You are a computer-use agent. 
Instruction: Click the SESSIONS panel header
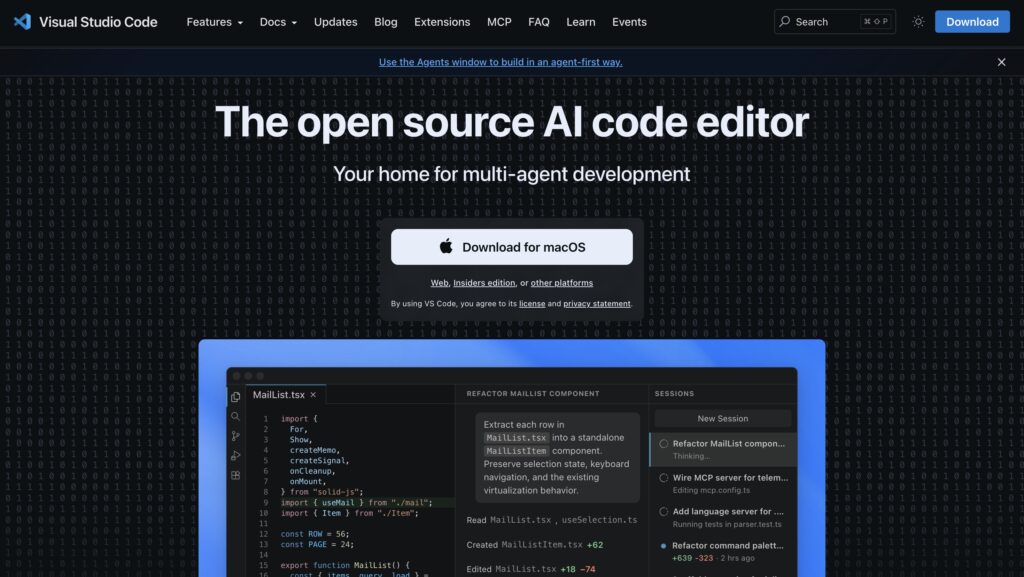(x=674, y=394)
